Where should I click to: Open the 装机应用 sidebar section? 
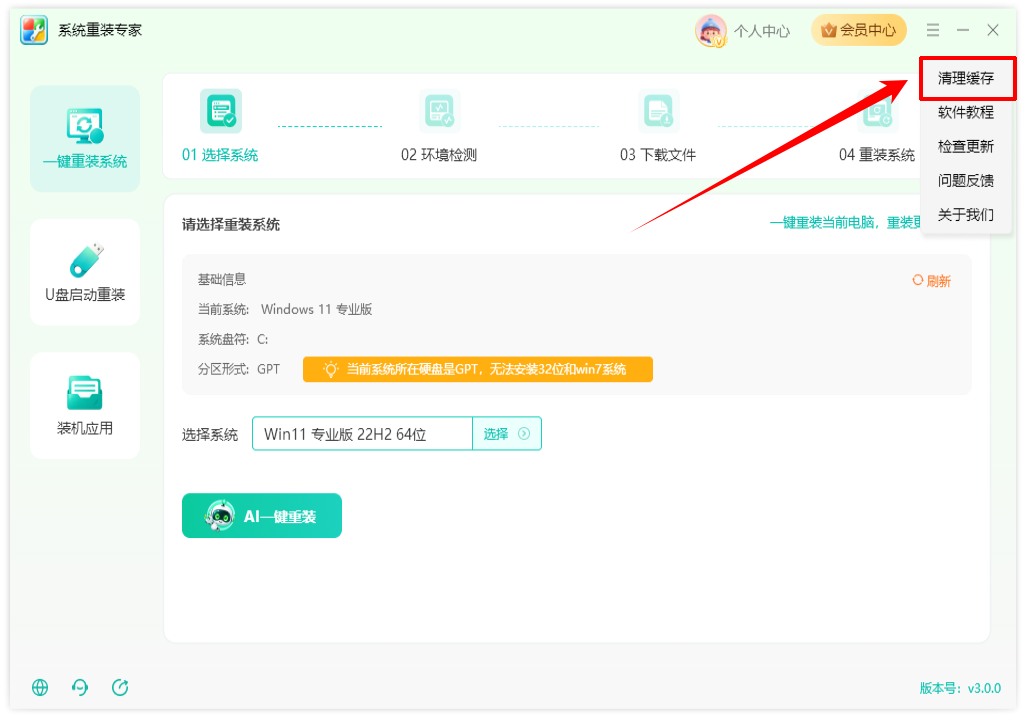point(85,405)
